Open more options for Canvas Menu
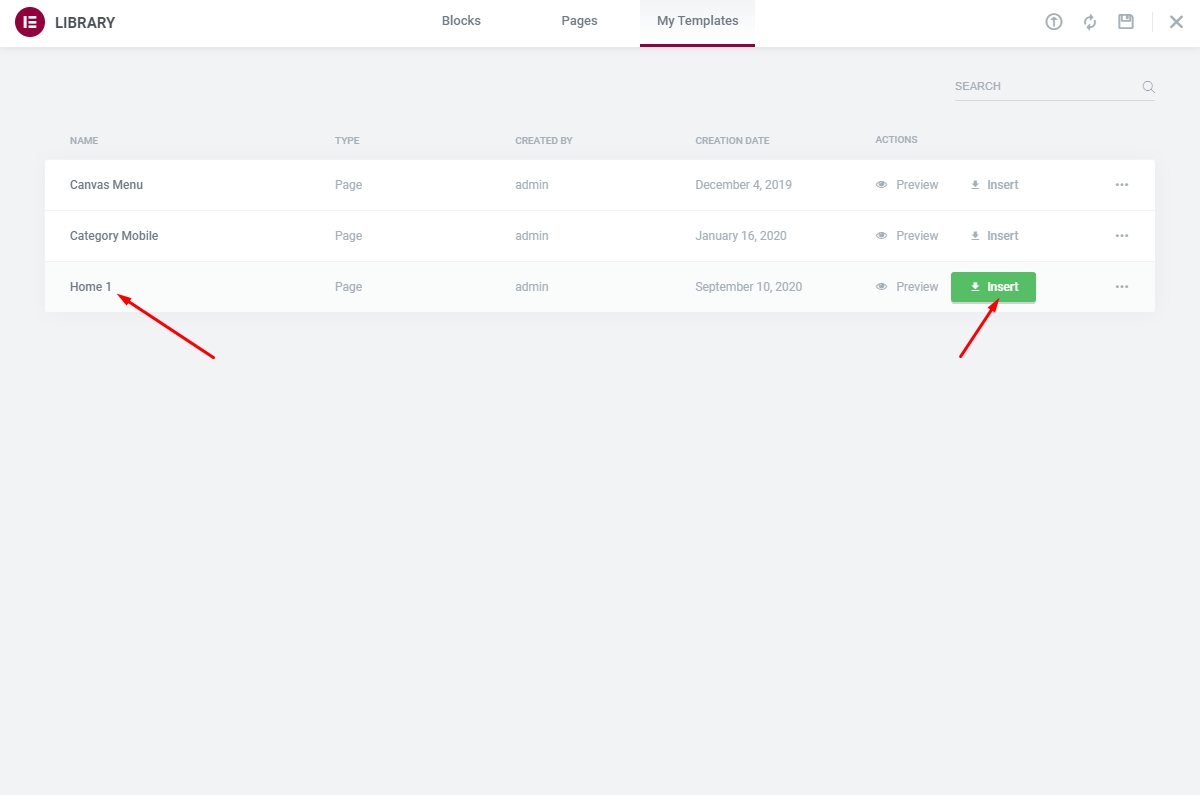 [1122, 185]
